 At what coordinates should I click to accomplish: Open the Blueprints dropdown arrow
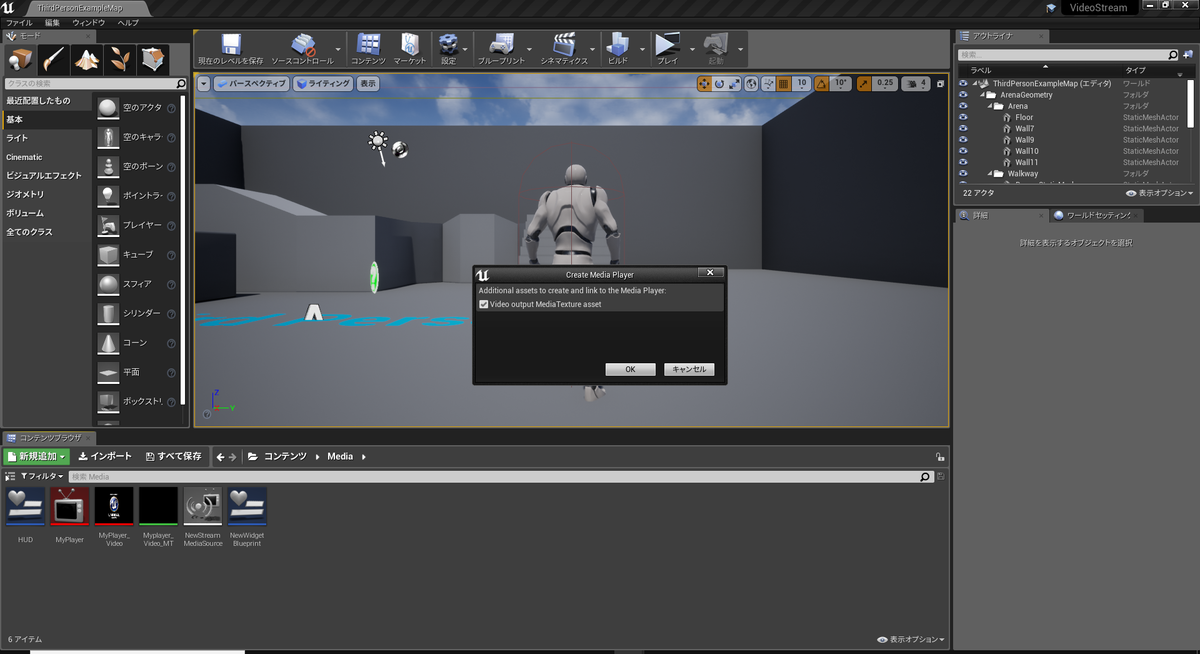point(531,49)
